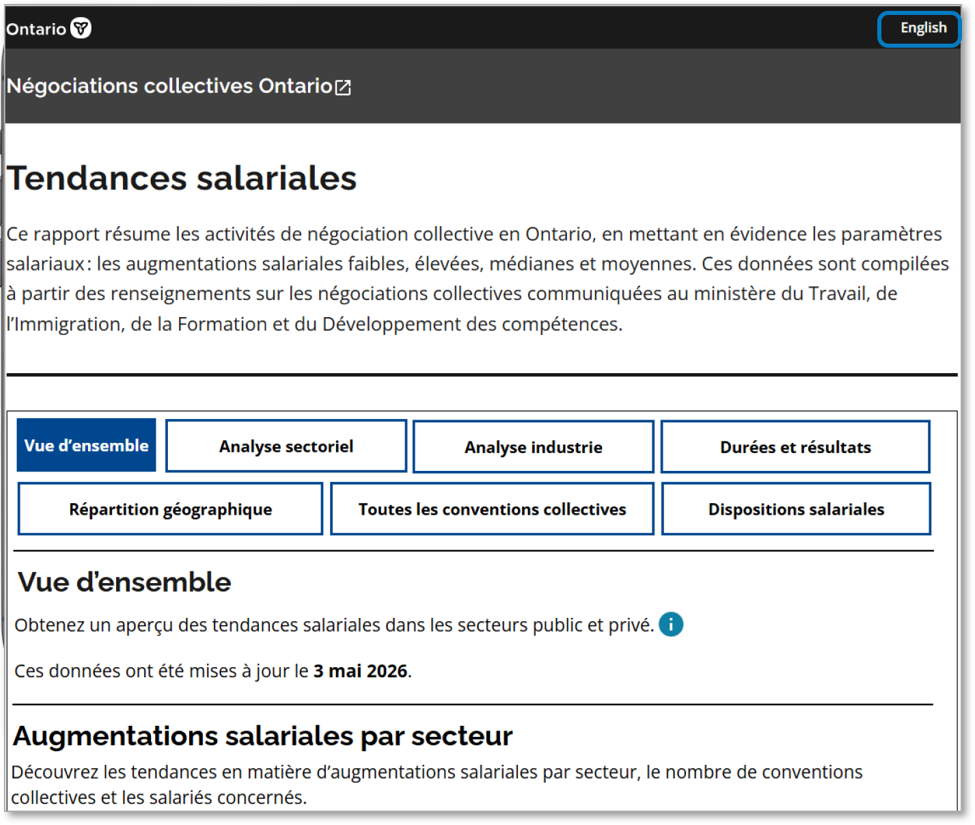Image resolution: width=975 pixels, height=825 pixels.
Task: Go to the Durées et résultats tab
Action: (x=795, y=447)
